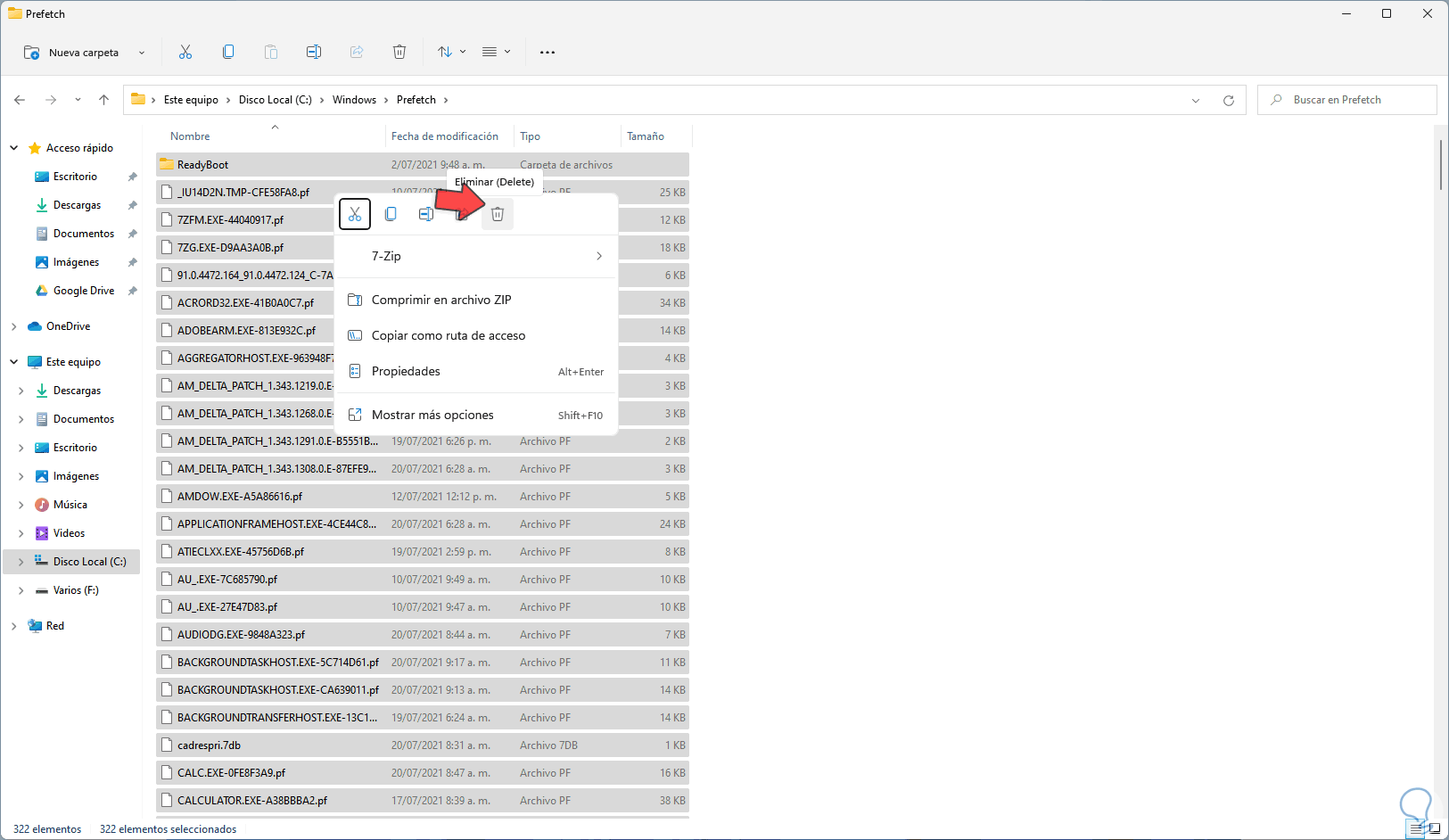Image resolution: width=1449 pixels, height=840 pixels.
Task: Select file AMDOW.EXE-A5A86616.pf
Action: [240, 497]
